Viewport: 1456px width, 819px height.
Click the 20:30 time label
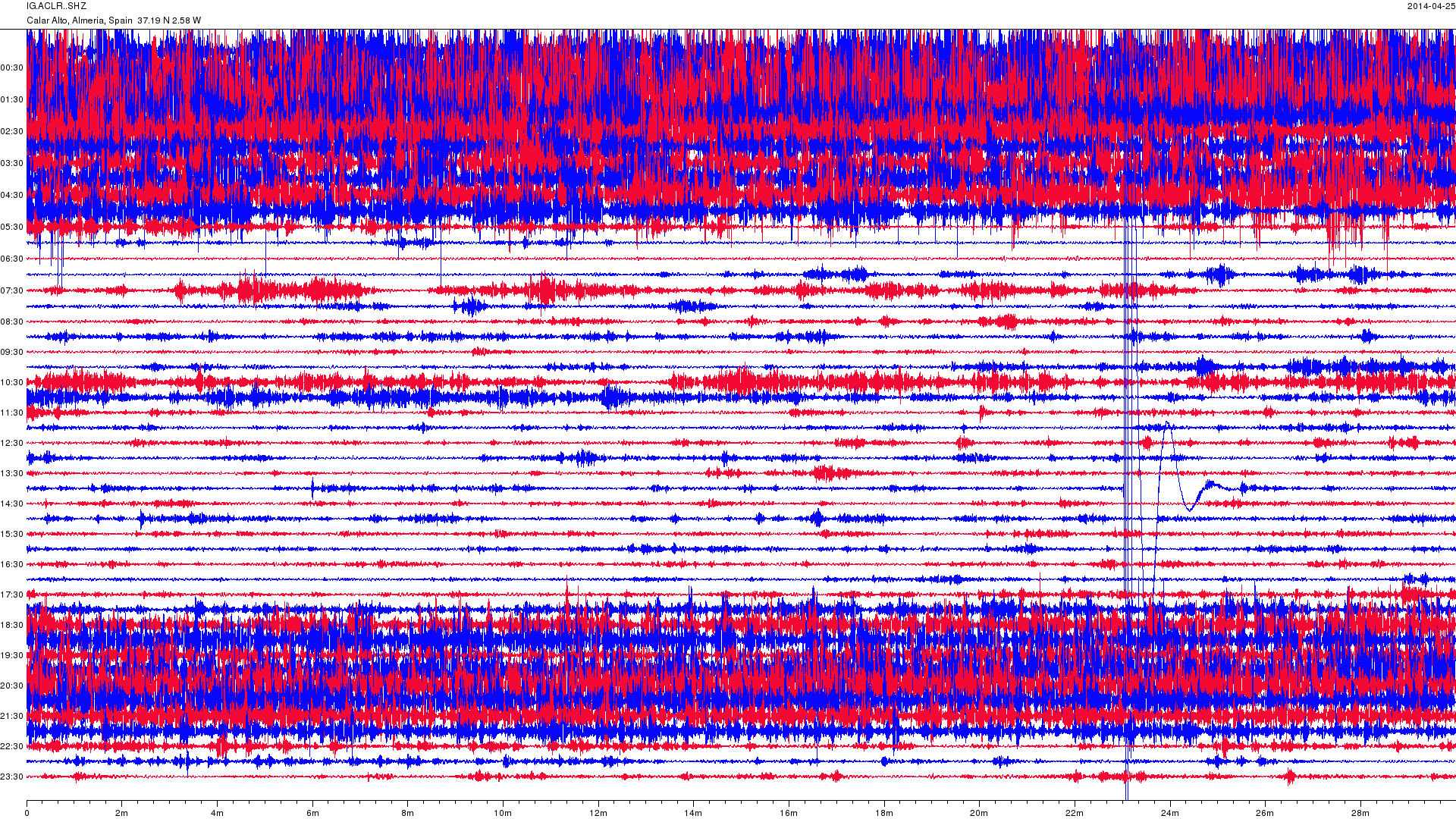(x=11, y=686)
